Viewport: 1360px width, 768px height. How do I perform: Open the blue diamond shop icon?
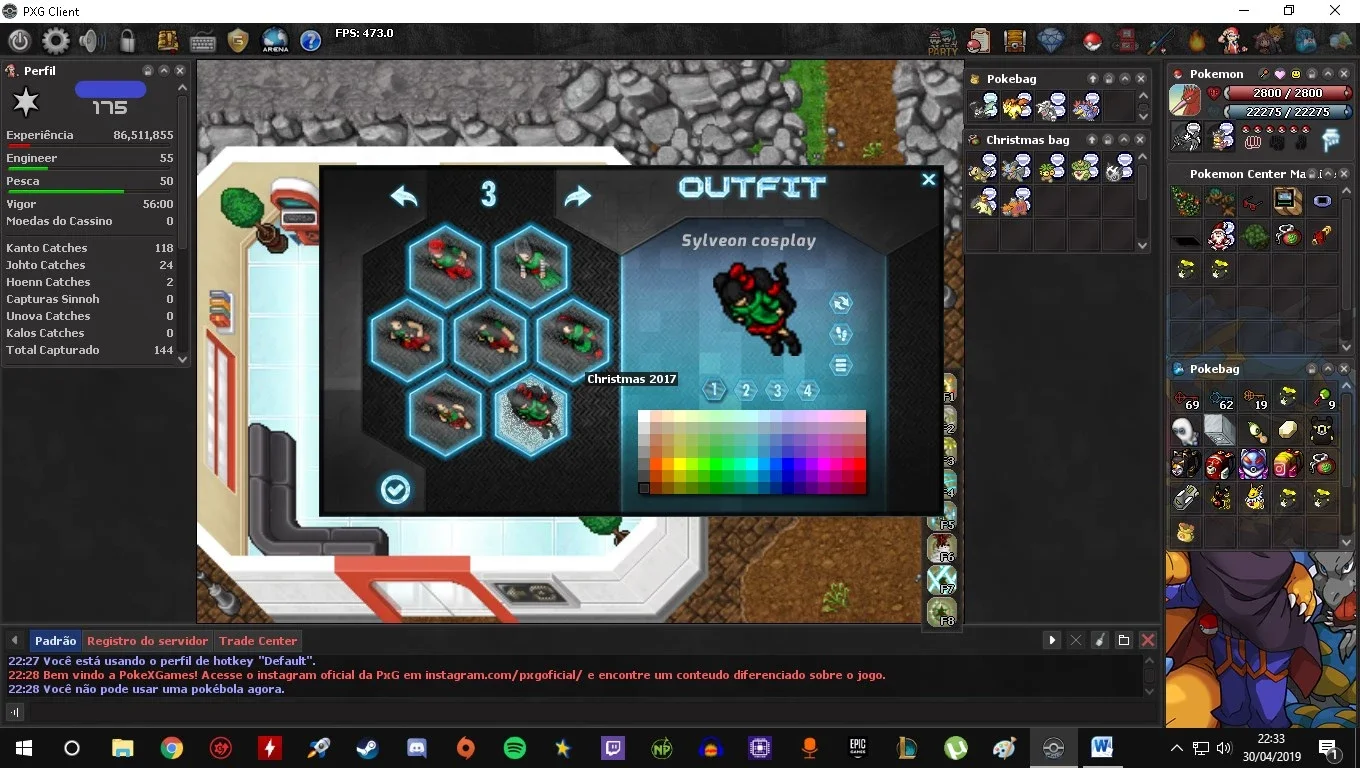(x=1051, y=41)
